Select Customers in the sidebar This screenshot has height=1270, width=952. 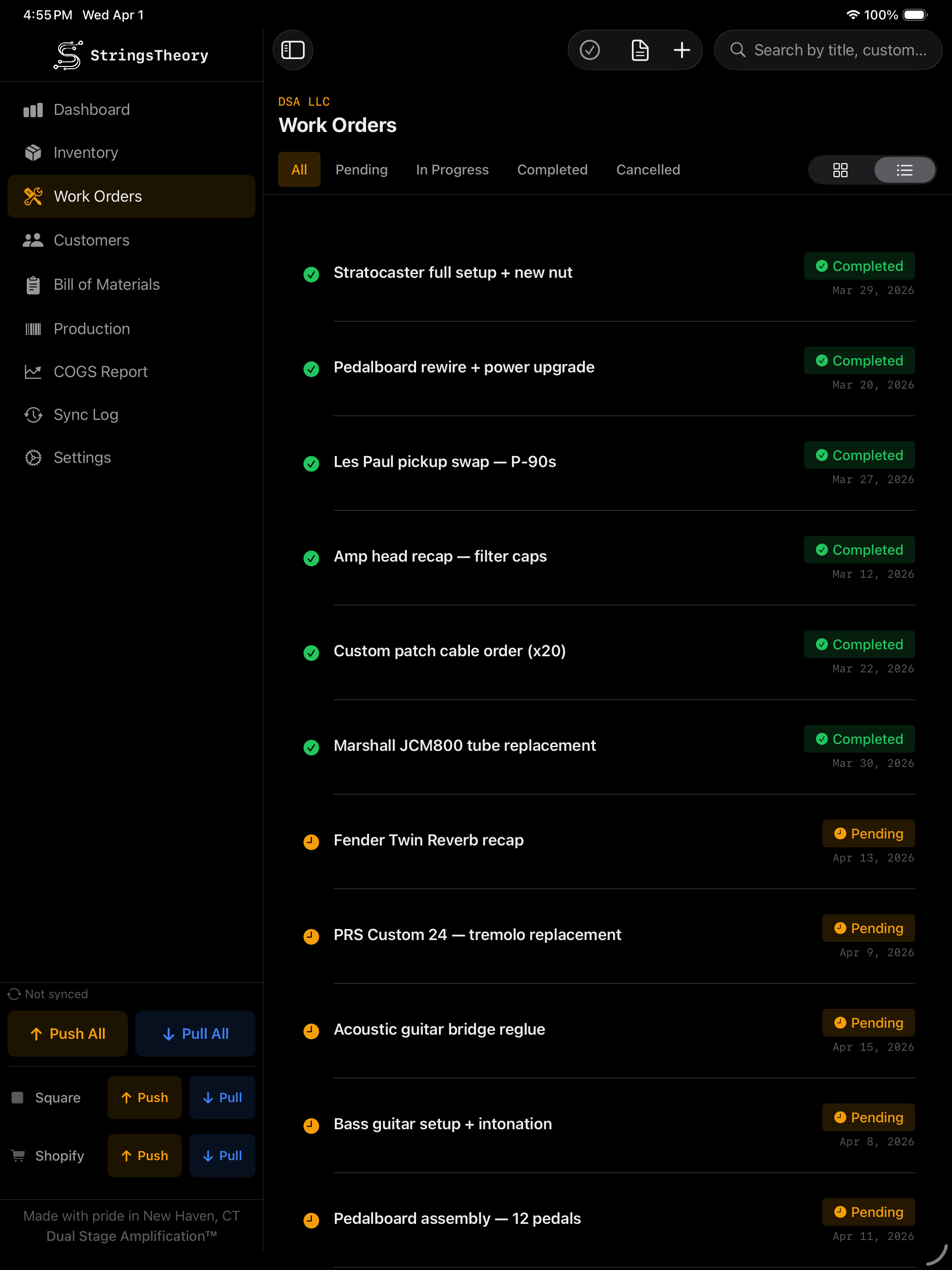[x=91, y=240]
